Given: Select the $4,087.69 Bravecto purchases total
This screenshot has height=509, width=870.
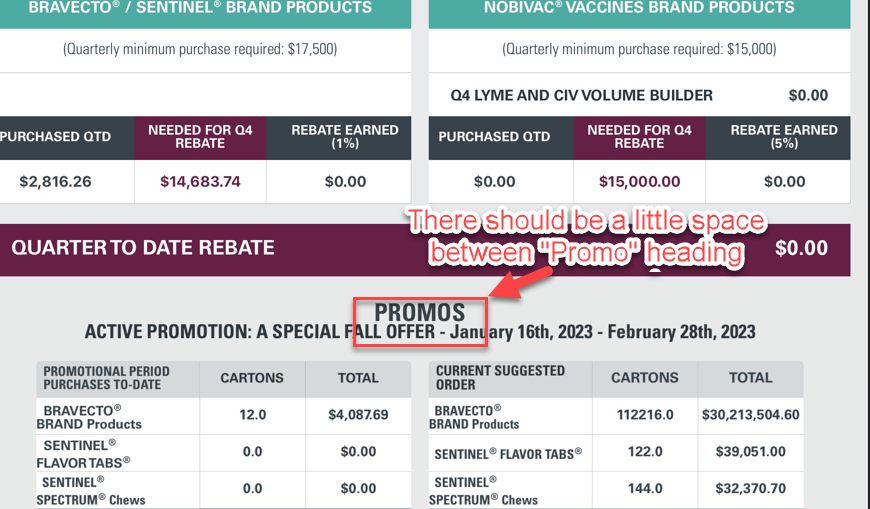Looking at the screenshot, I should coord(358,415).
